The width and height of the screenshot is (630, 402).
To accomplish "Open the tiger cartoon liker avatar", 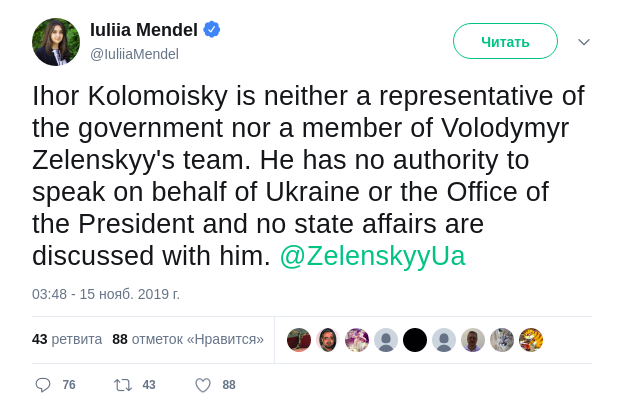I will pos(531,340).
